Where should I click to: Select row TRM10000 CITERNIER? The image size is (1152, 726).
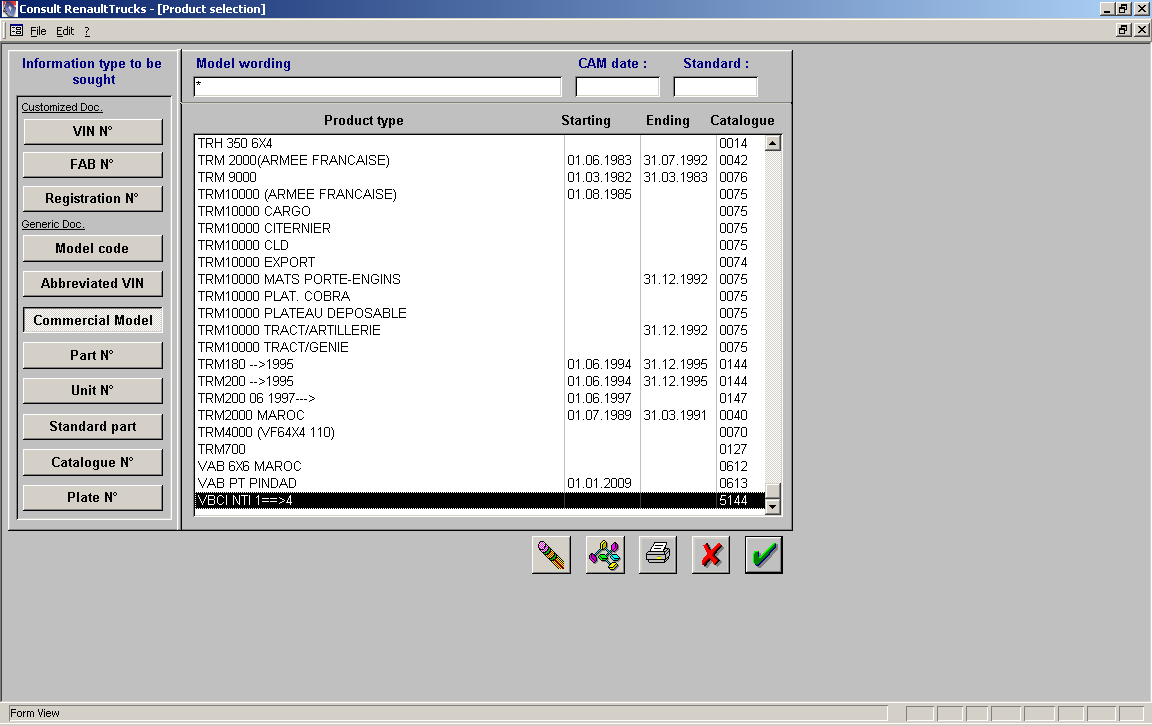[480, 228]
